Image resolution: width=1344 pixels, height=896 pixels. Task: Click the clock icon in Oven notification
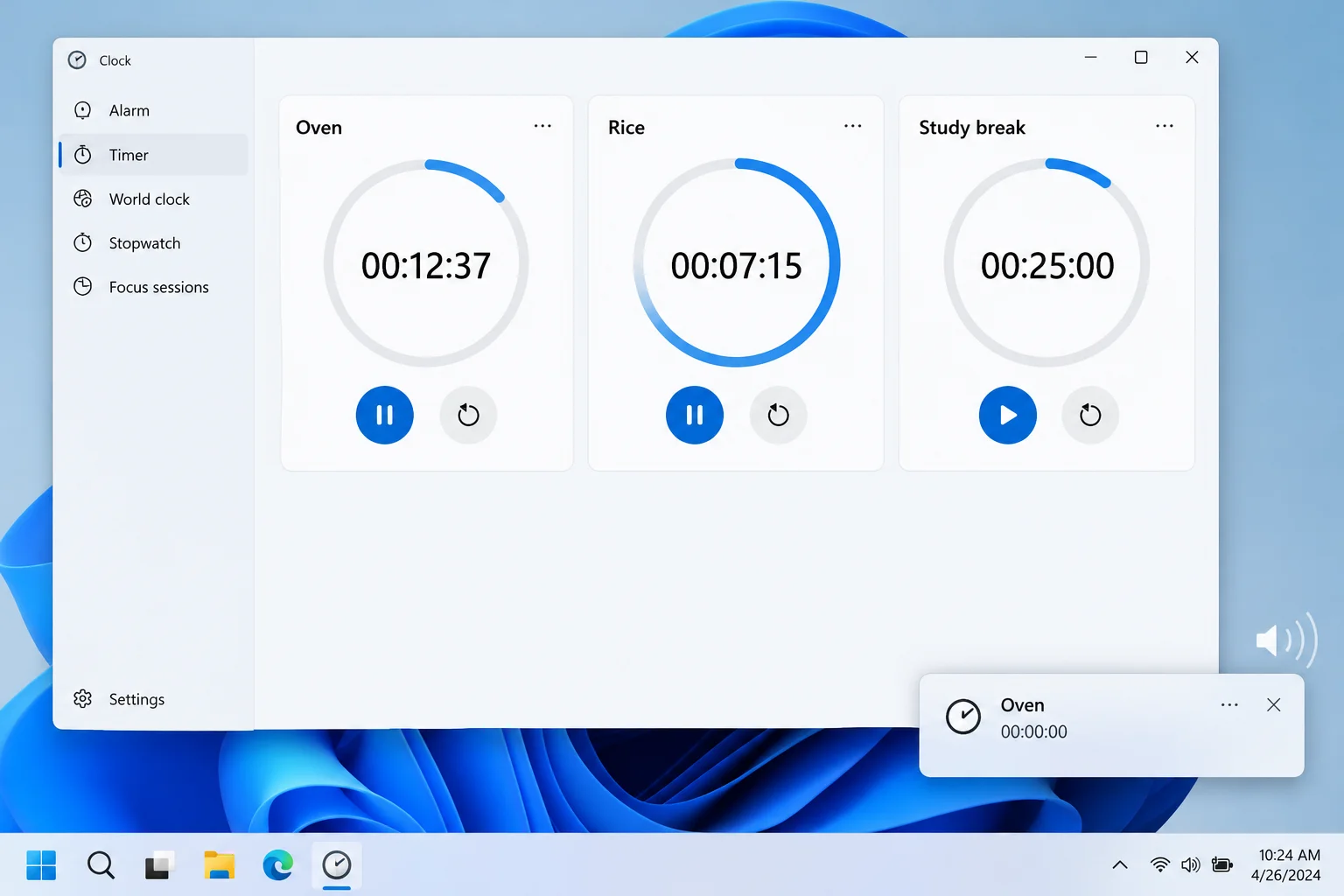point(963,717)
